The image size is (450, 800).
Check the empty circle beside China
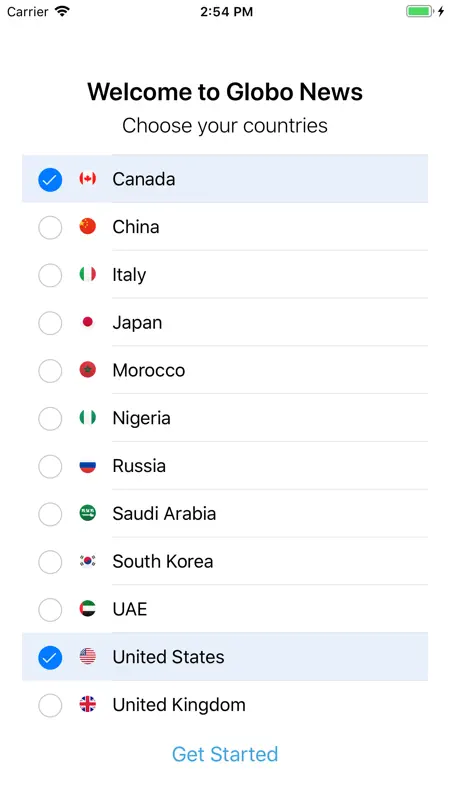[x=50, y=228]
